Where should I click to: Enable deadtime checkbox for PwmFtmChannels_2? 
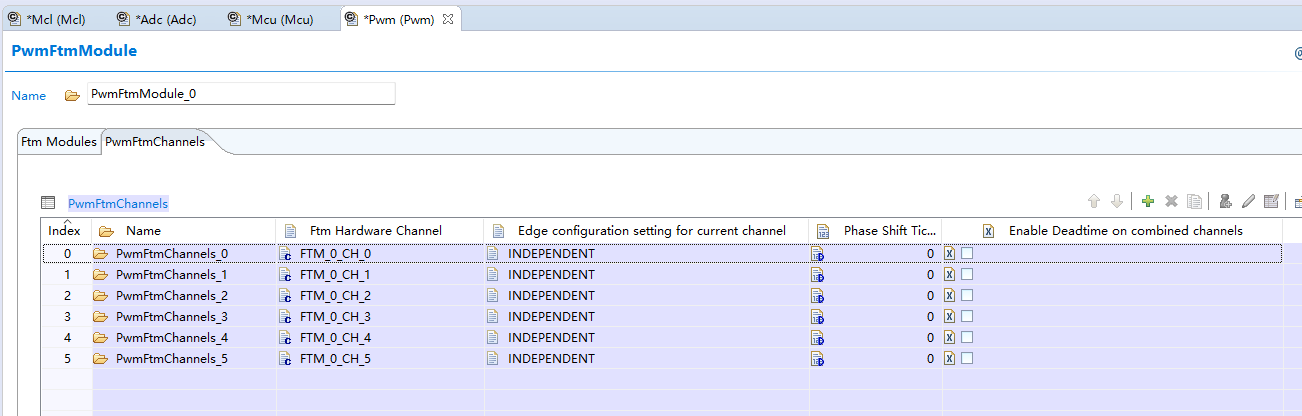tap(967, 296)
